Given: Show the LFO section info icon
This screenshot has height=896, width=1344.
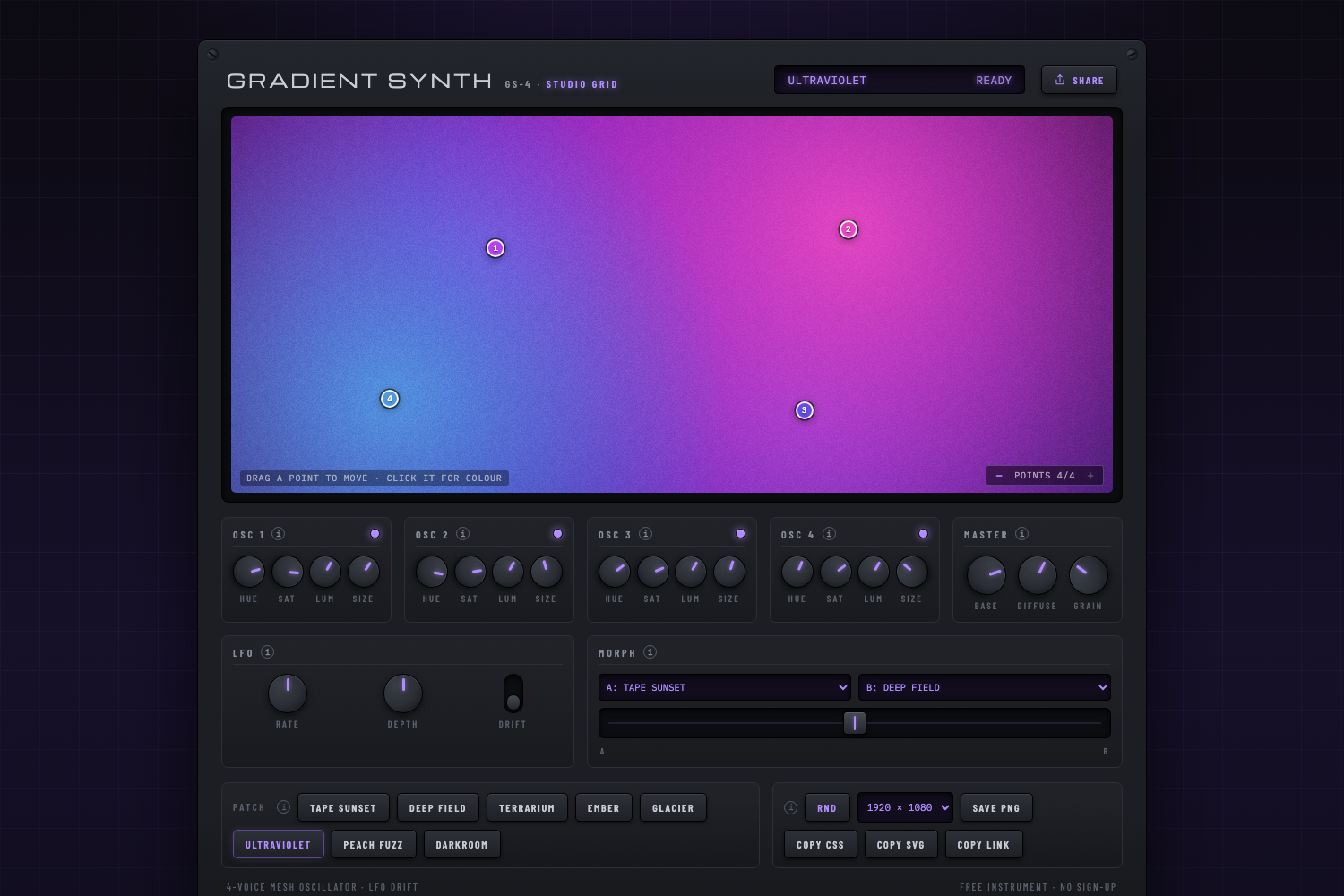Looking at the screenshot, I should (x=268, y=652).
